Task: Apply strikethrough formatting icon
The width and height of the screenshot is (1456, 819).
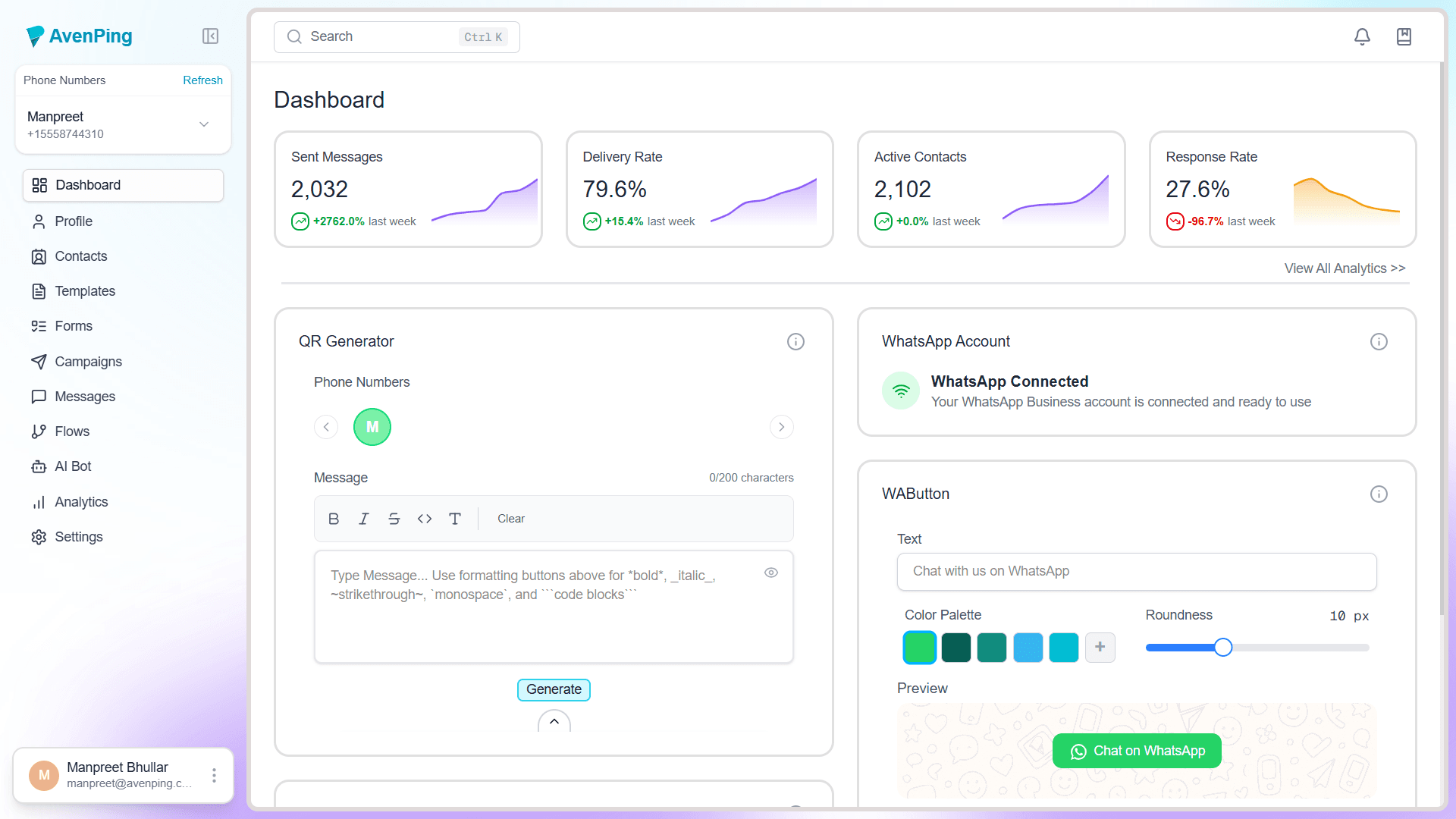Action: click(394, 519)
